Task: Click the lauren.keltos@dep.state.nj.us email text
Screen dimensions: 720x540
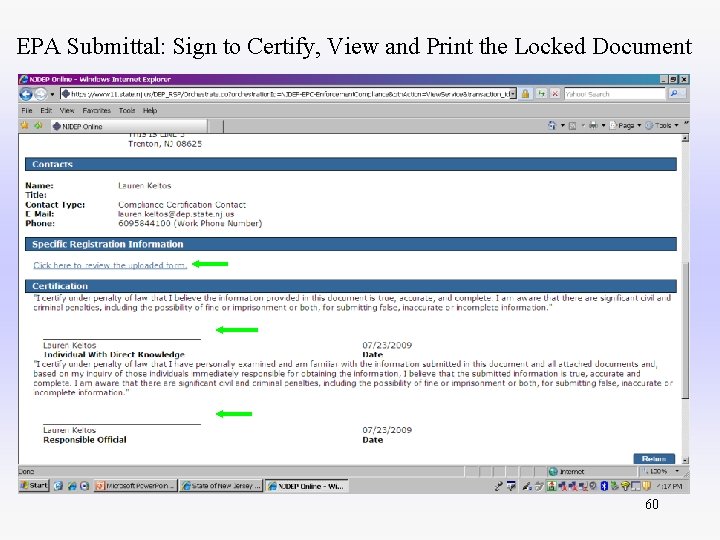Action: point(176,214)
